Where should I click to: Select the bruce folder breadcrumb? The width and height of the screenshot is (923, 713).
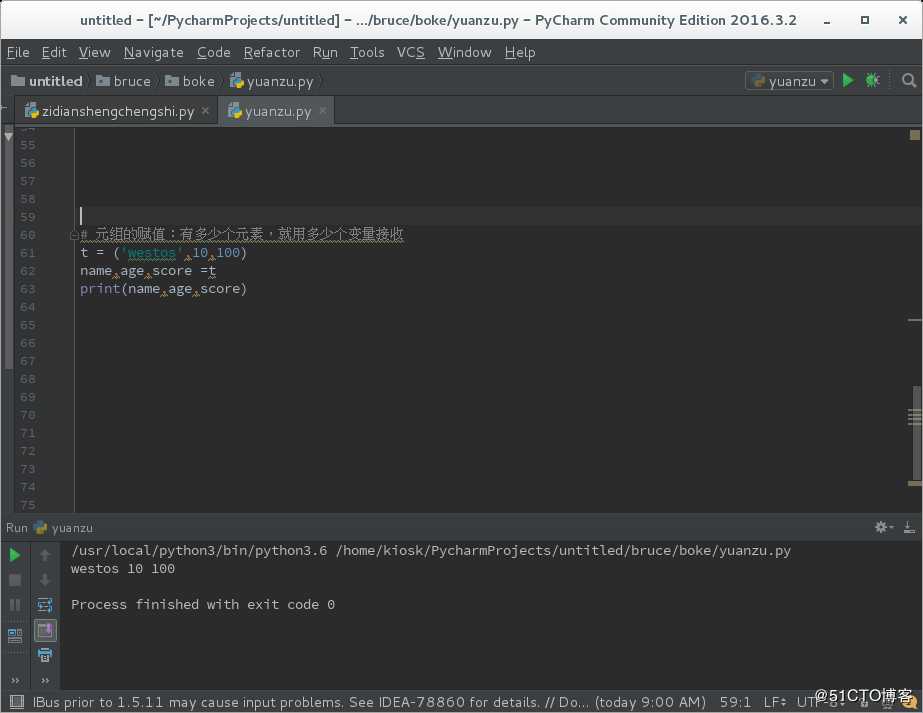coord(123,81)
